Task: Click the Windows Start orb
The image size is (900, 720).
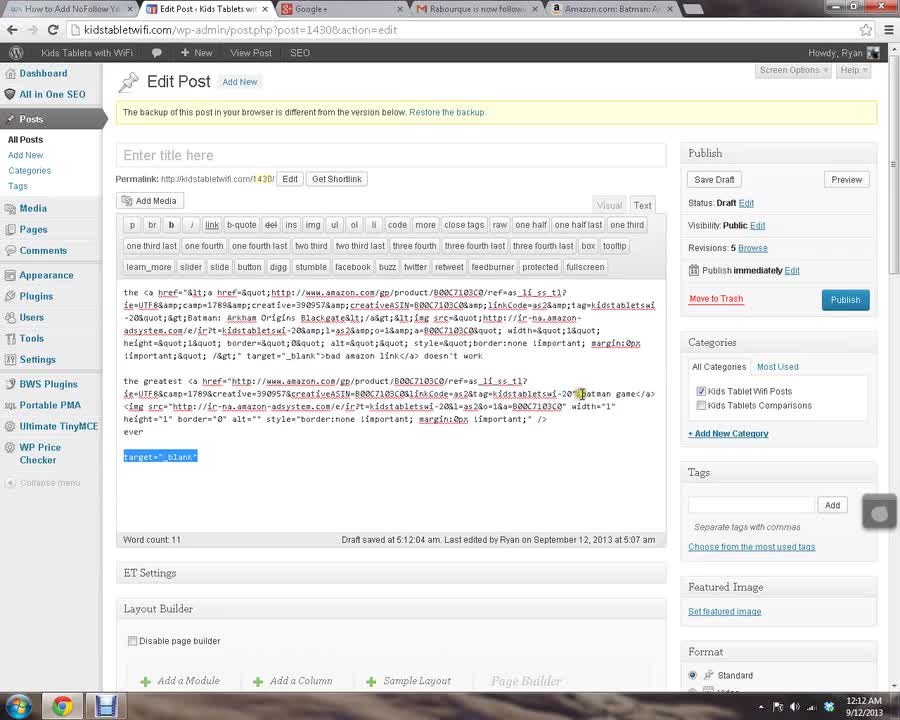Action: (18, 706)
